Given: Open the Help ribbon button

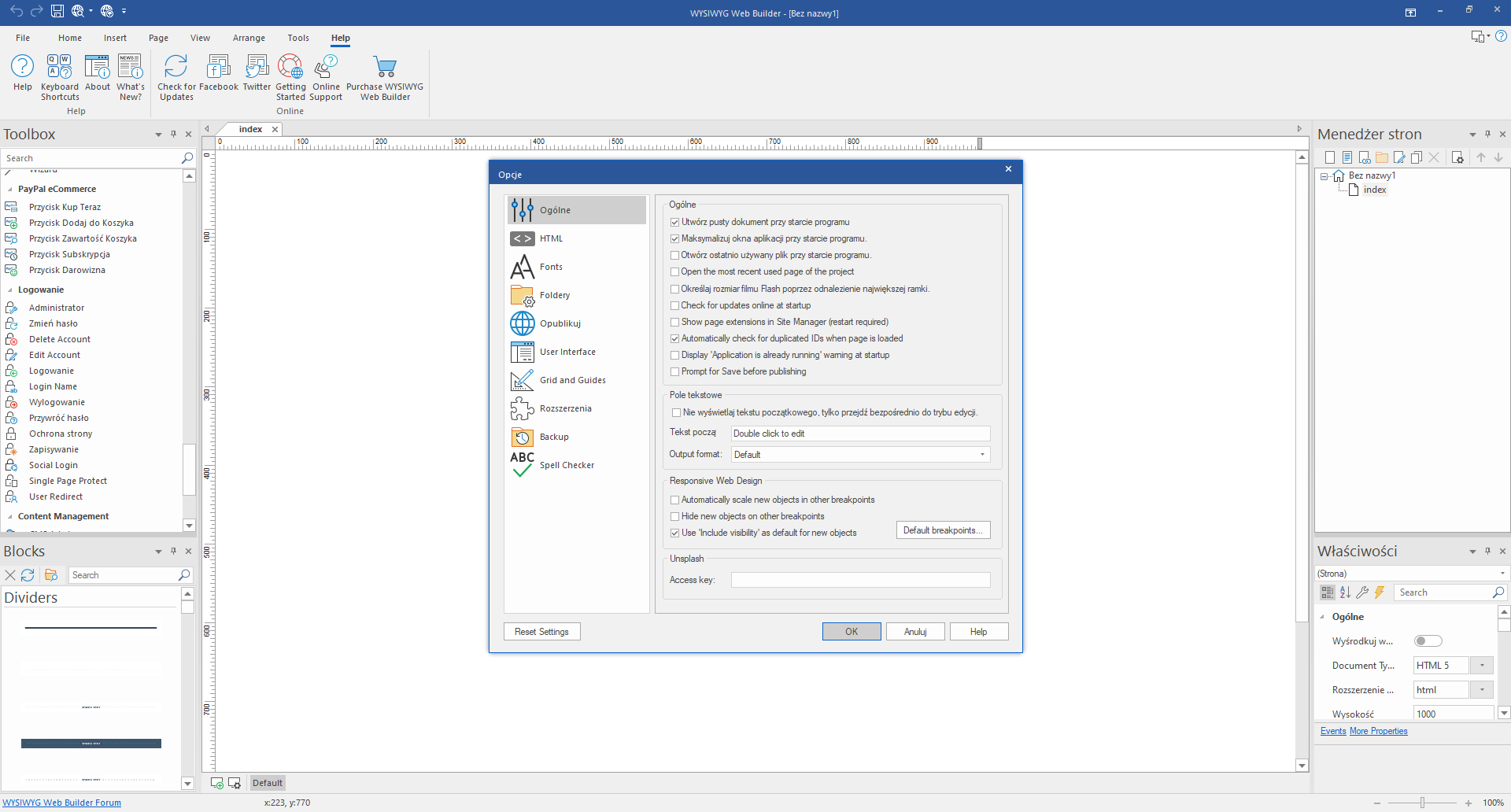Looking at the screenshot, I should point(23,72).
